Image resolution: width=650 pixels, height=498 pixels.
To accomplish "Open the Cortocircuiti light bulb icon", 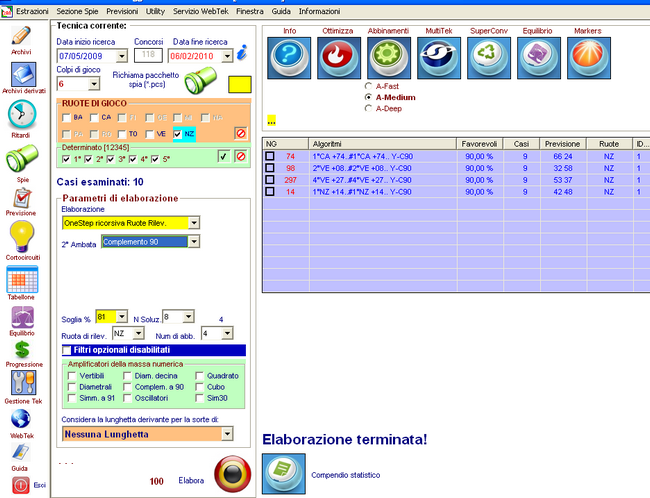I will click(x=22, y=236).
